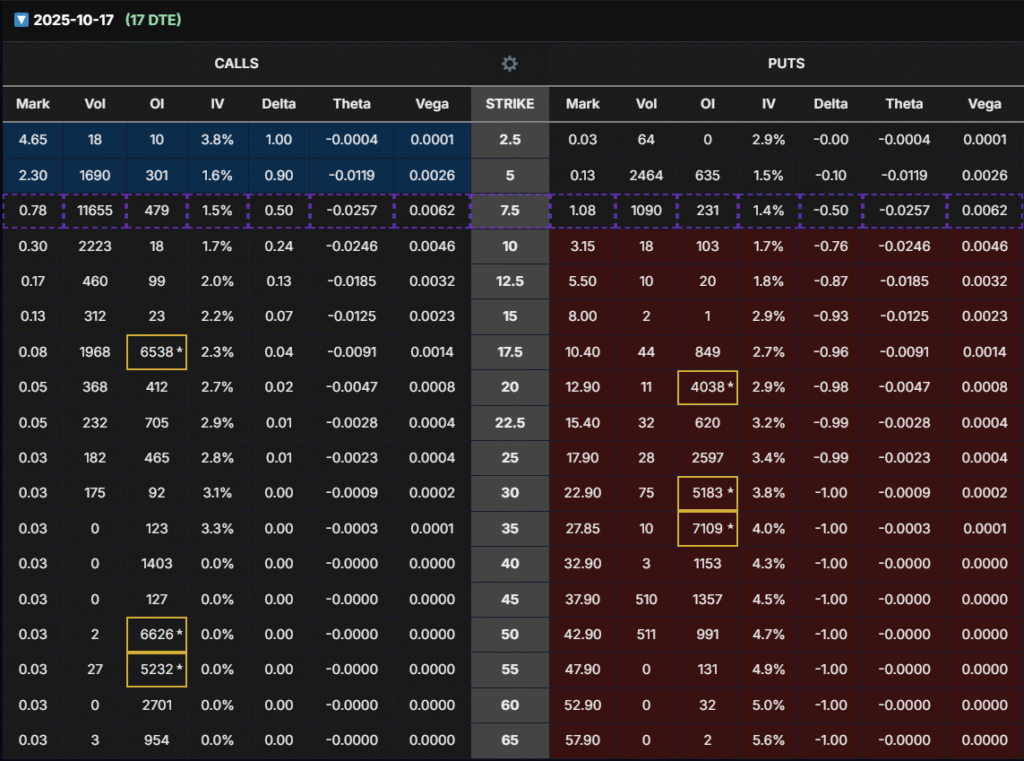Click the 2025-10-17 expiration date label
Viewport: 1024px width, 761px height.
coord(73,20)
